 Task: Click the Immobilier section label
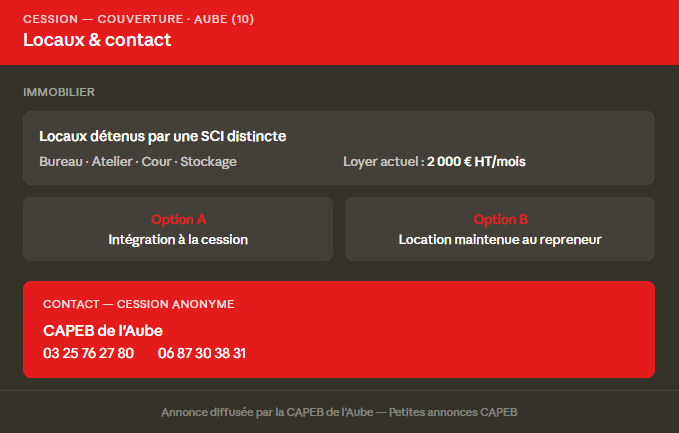59,92
